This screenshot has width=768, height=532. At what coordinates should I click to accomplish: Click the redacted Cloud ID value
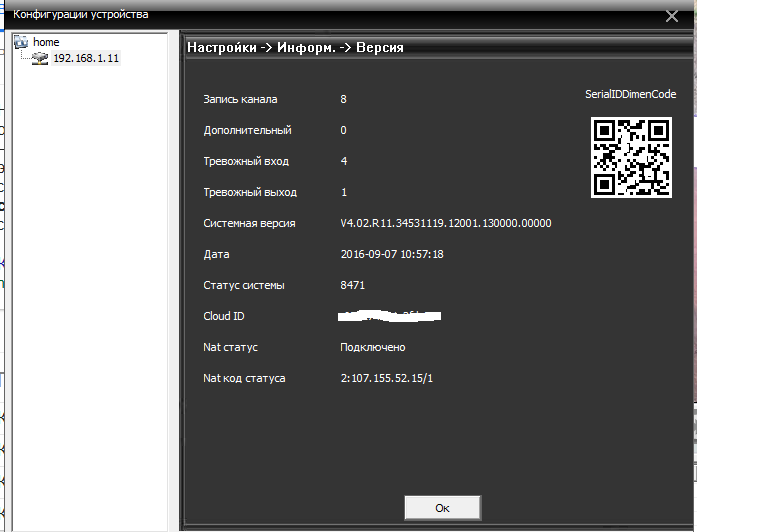pos(390,316)
